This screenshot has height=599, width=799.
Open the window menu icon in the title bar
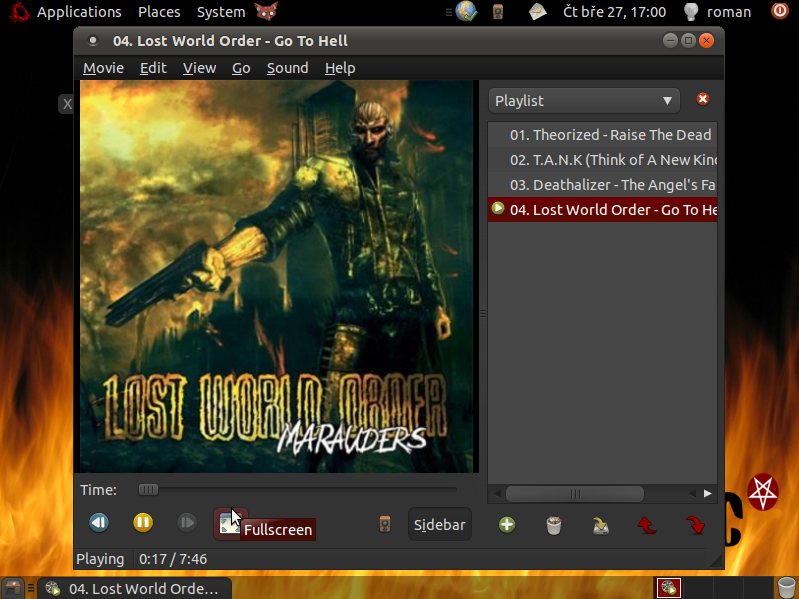(x=93, y=41)
